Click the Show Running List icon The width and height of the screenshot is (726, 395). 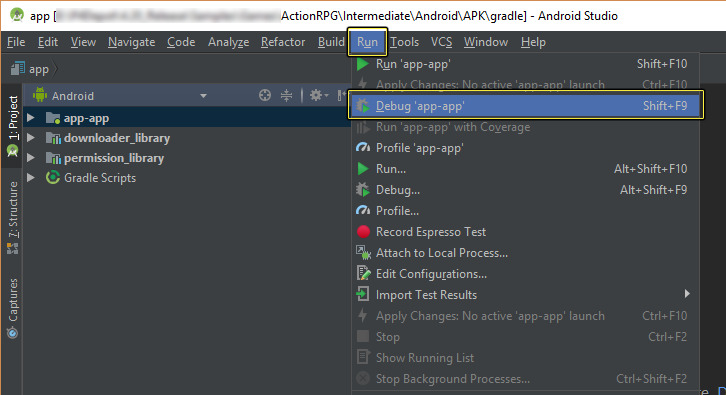click(363, 357)
